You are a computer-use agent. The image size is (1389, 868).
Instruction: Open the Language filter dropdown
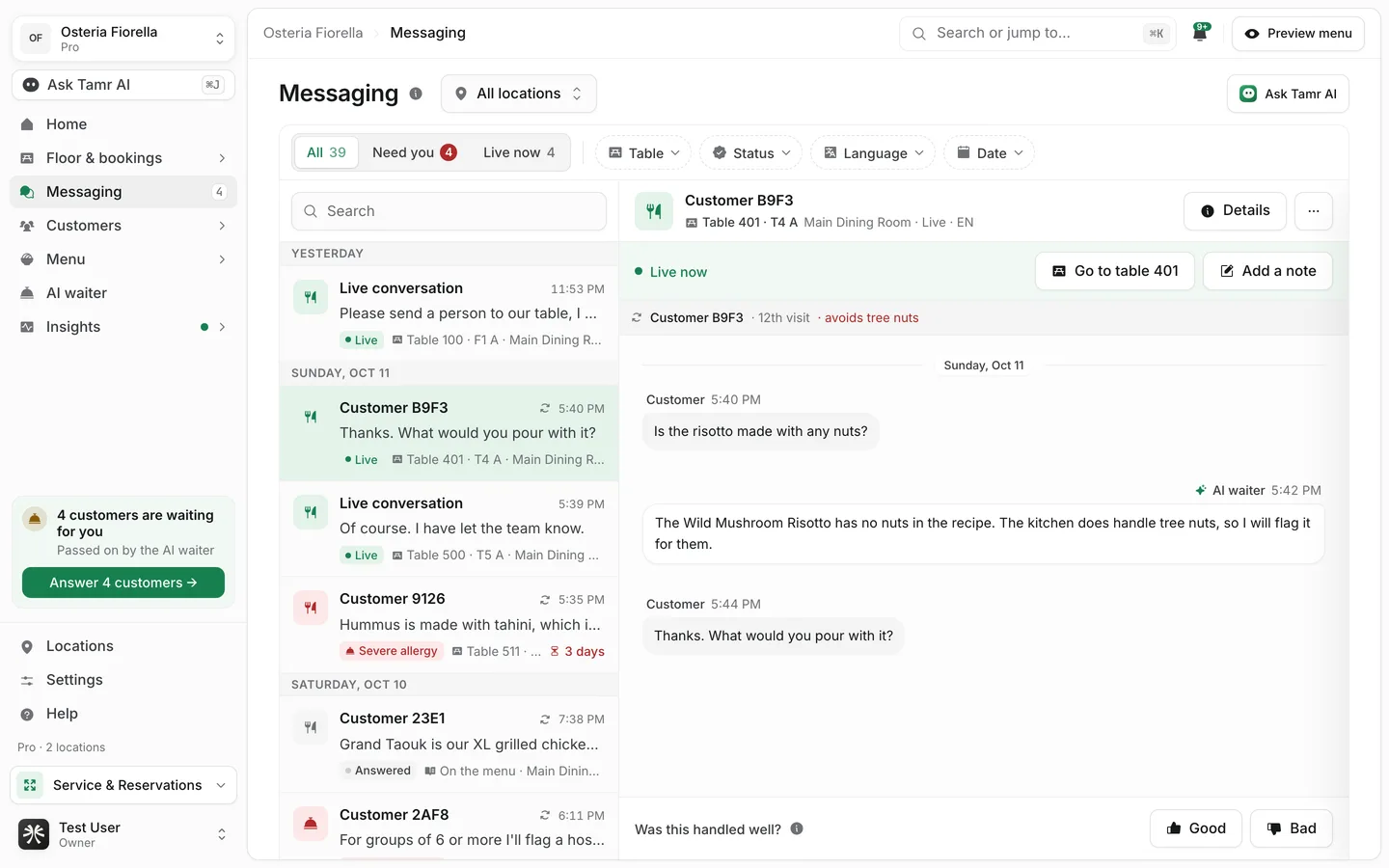(x=873, y=152)
